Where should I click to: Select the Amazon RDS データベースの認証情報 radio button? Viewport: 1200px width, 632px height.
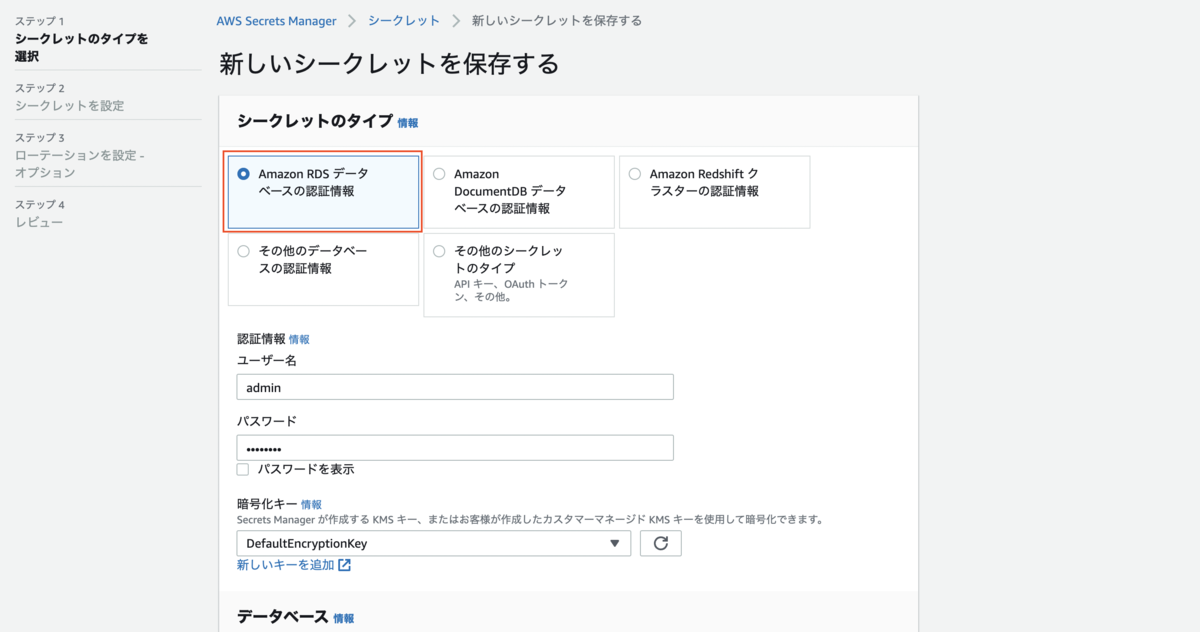pyautogui.click(x=243, y=173)
